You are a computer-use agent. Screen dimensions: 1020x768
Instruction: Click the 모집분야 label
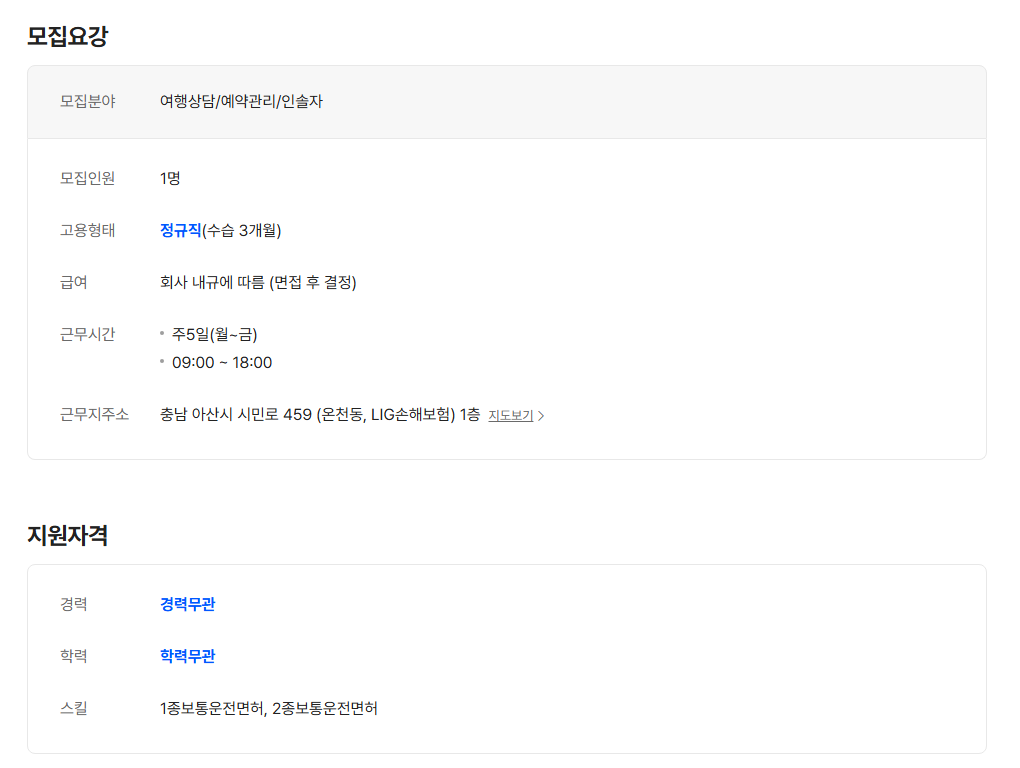coord(87,101)
